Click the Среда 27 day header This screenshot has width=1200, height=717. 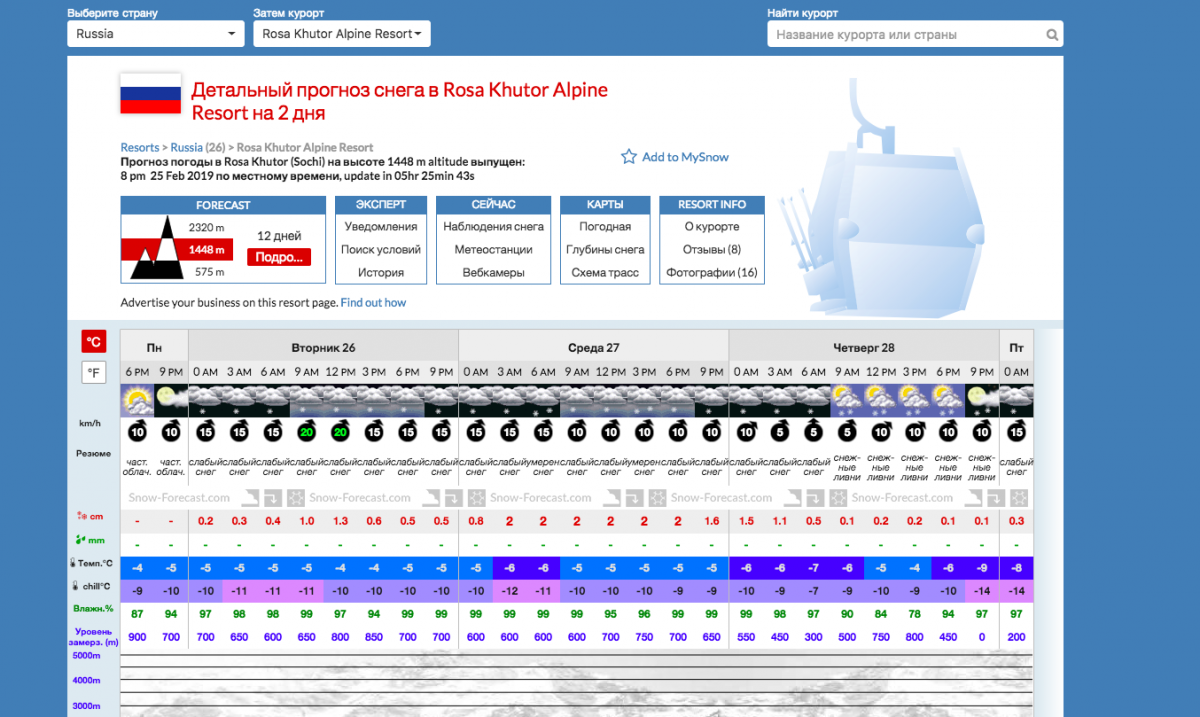click(594, 347)
